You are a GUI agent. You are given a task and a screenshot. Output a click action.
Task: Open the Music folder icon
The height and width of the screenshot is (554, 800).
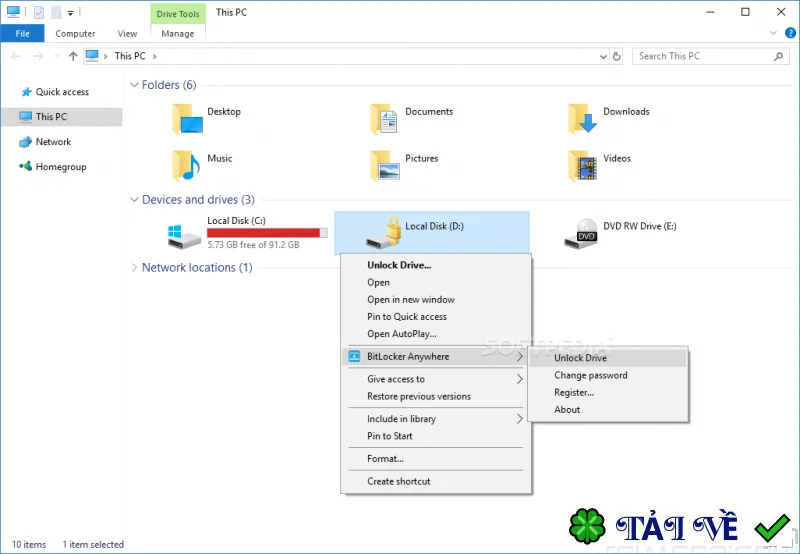click(186, 165)
